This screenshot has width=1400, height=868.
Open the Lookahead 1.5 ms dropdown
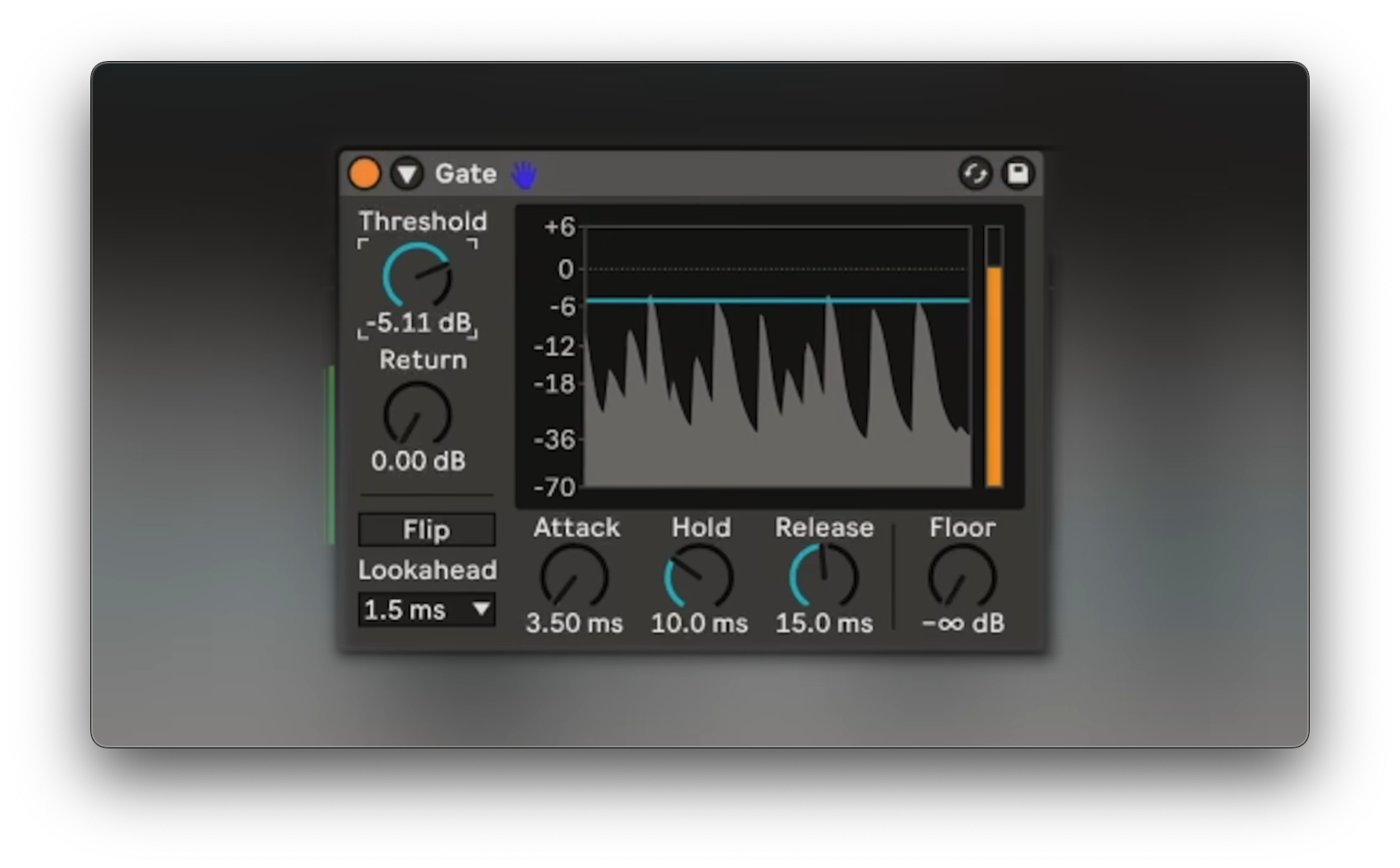[x=427, y=610]
